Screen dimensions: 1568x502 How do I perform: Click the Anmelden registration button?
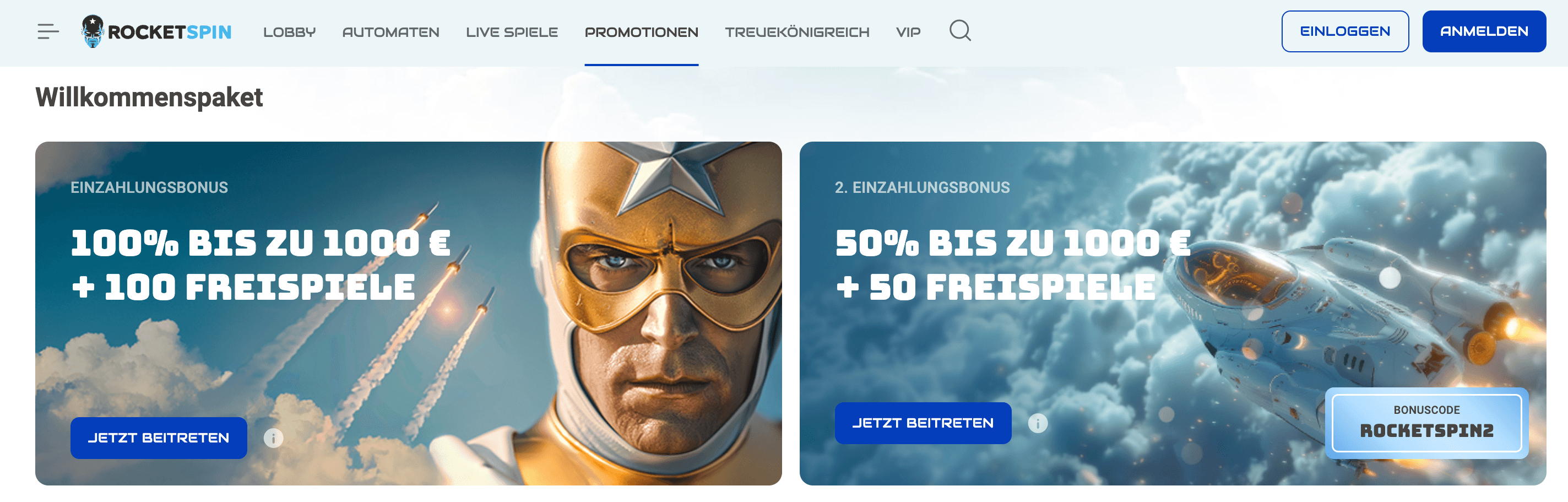(x=1483, y=31)
